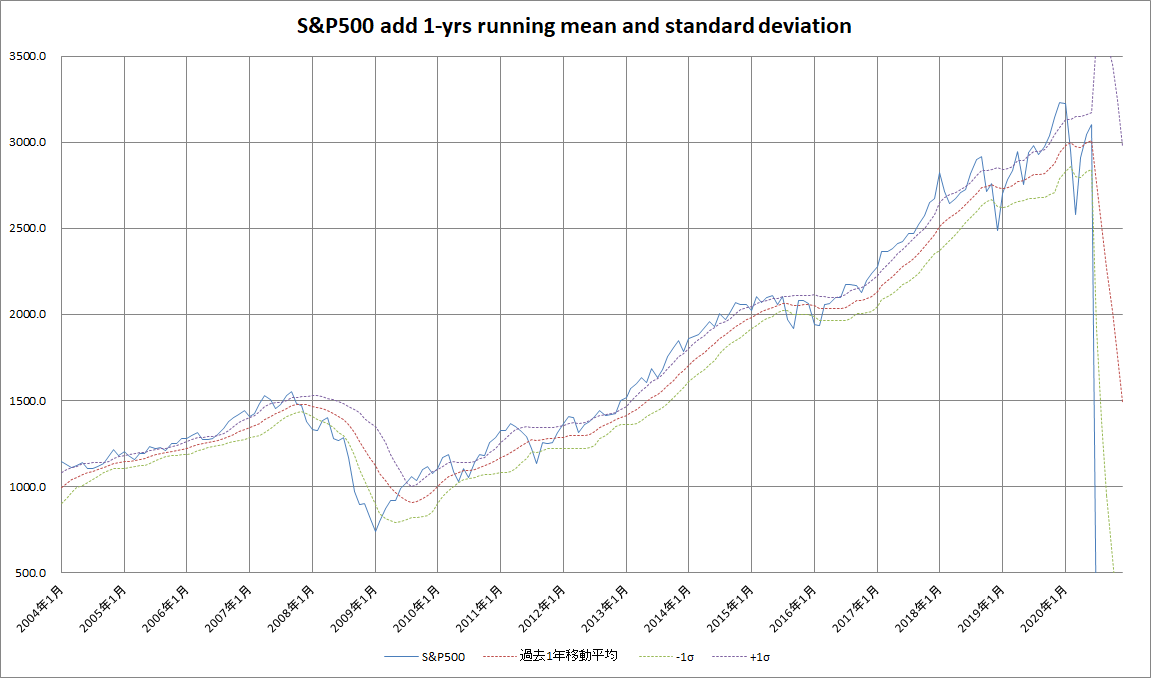This screenshot has width=1151, height=678.
Task: Click the S&P500 legend entry
Action: pyautogui.click(x=424, y=657)
